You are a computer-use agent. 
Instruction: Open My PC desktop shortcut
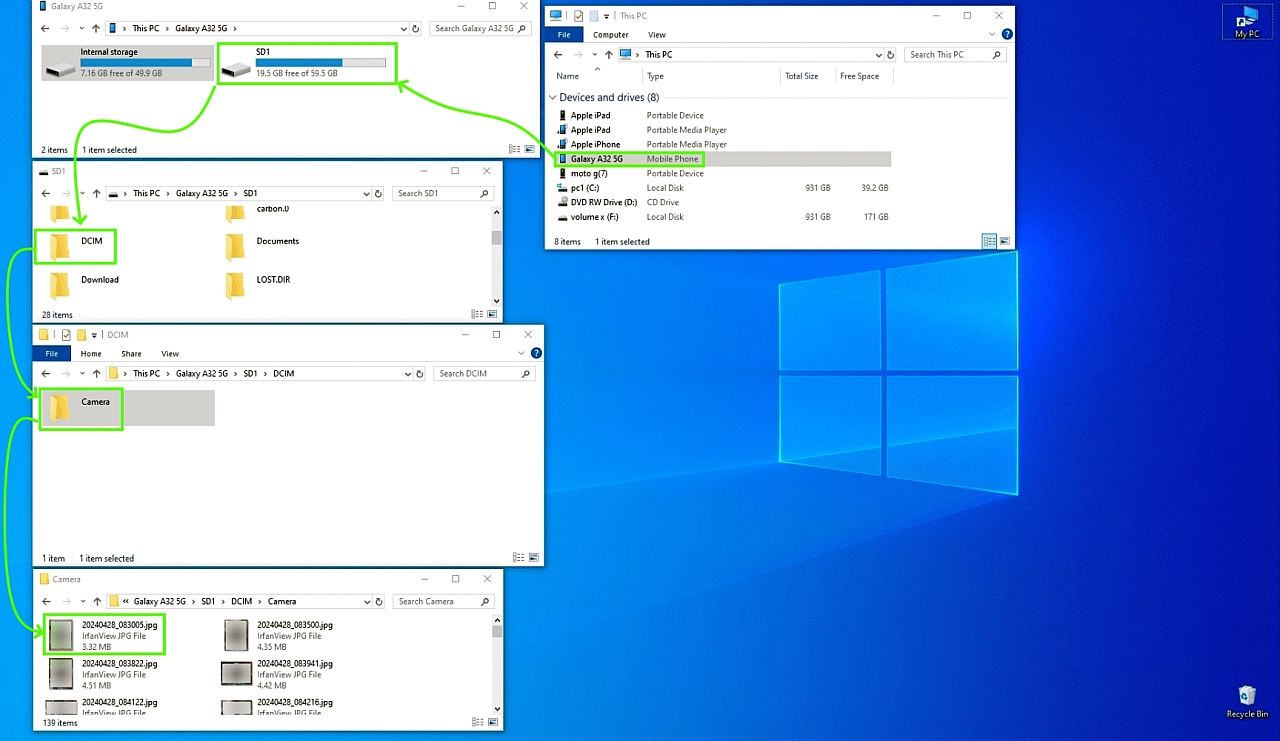click(x=1247, y=22)
